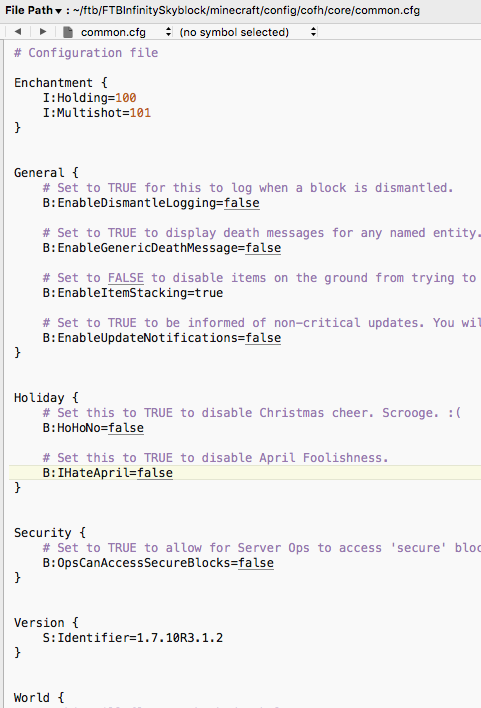481x708 pixels.
Task: Open the File Path dropdown triangle
Action: pyautogui.click(x=58, y=11)
